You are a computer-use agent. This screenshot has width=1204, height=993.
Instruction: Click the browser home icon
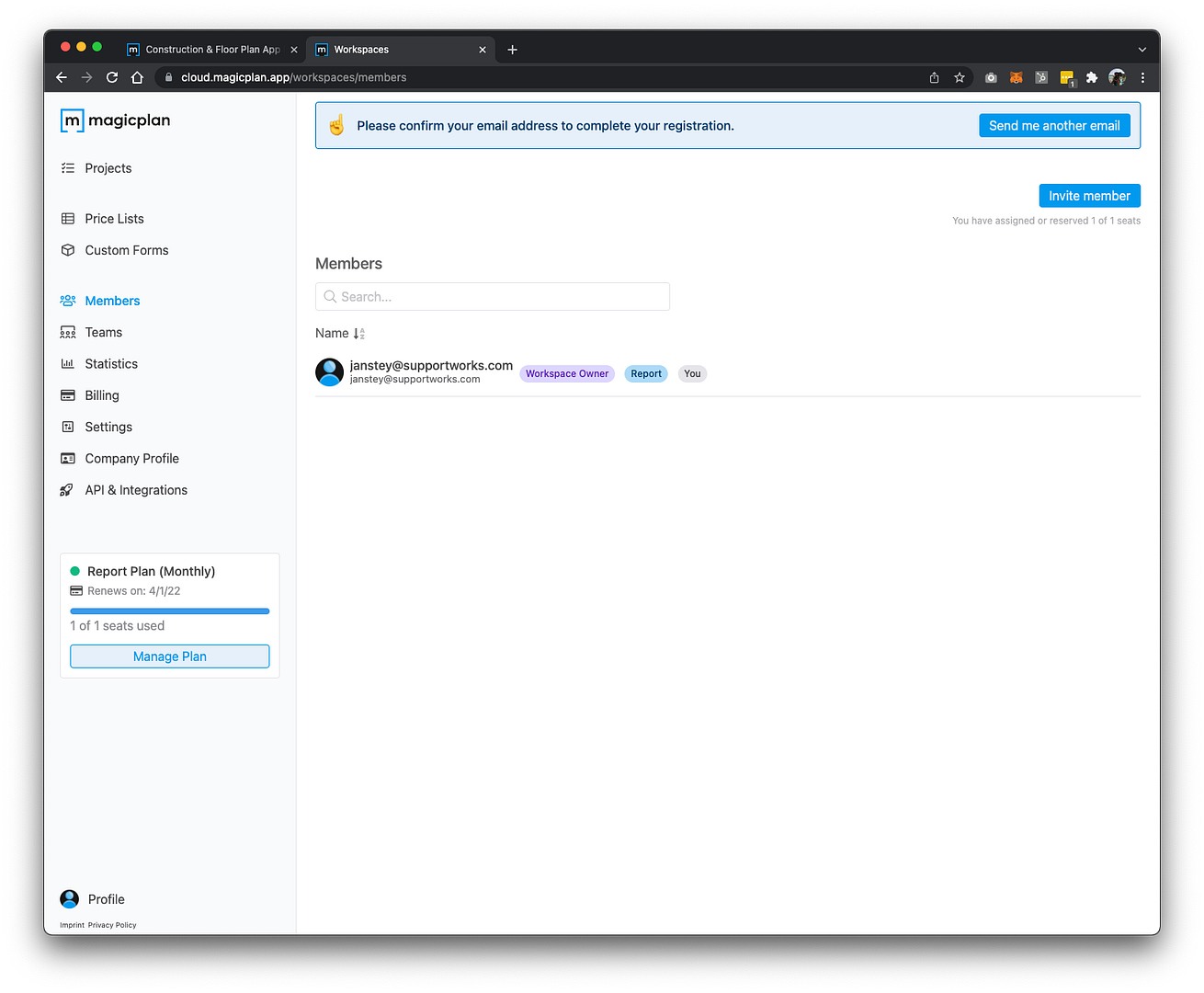[137, 77]
